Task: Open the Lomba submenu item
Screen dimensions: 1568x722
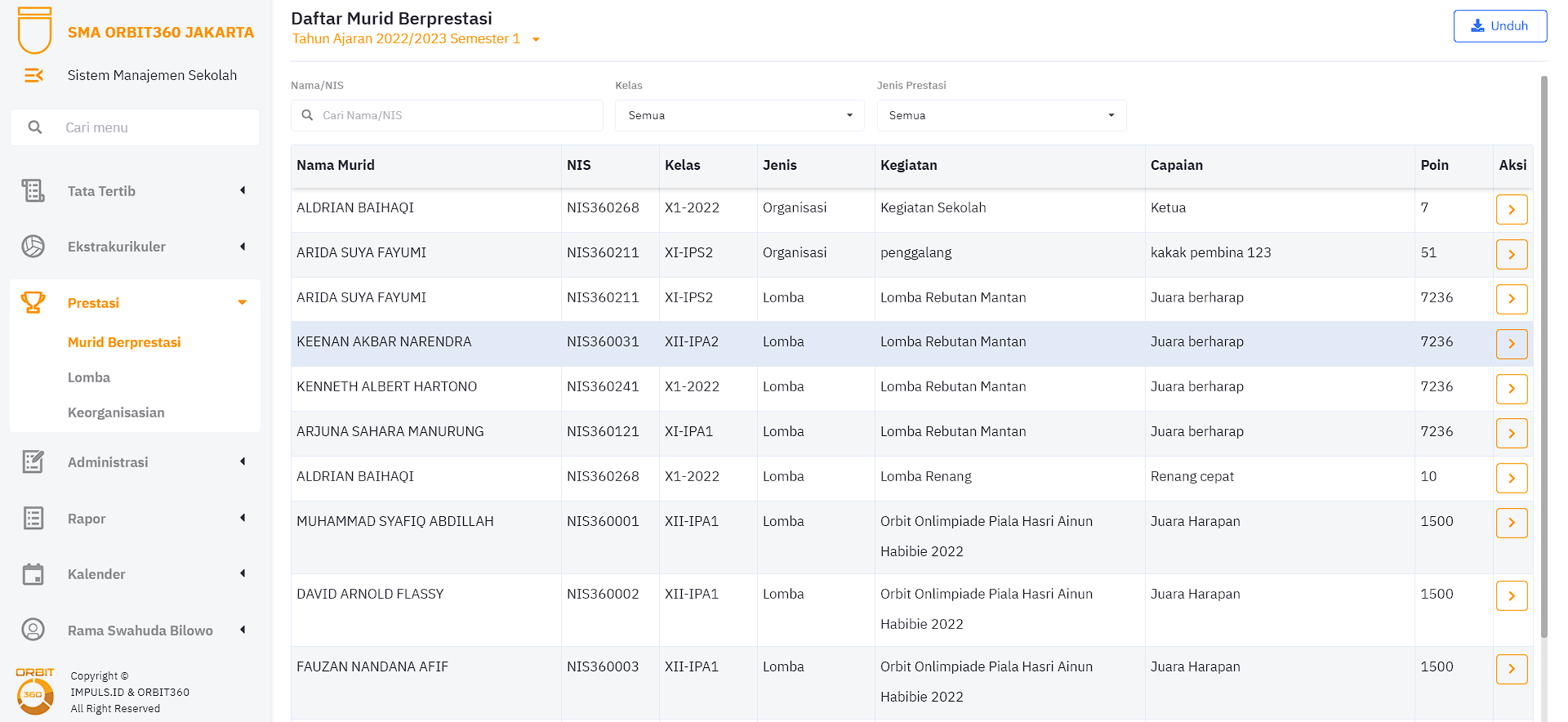Action: click(x=89, y=377)
